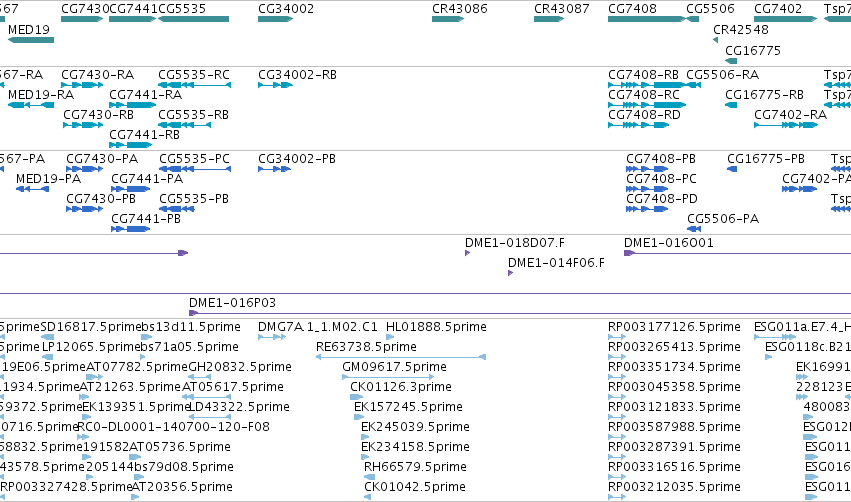Click the CG7408 gene label
The height and width of the screenshot is (502, 851).
pyautogui.click(x=632, y=9)
